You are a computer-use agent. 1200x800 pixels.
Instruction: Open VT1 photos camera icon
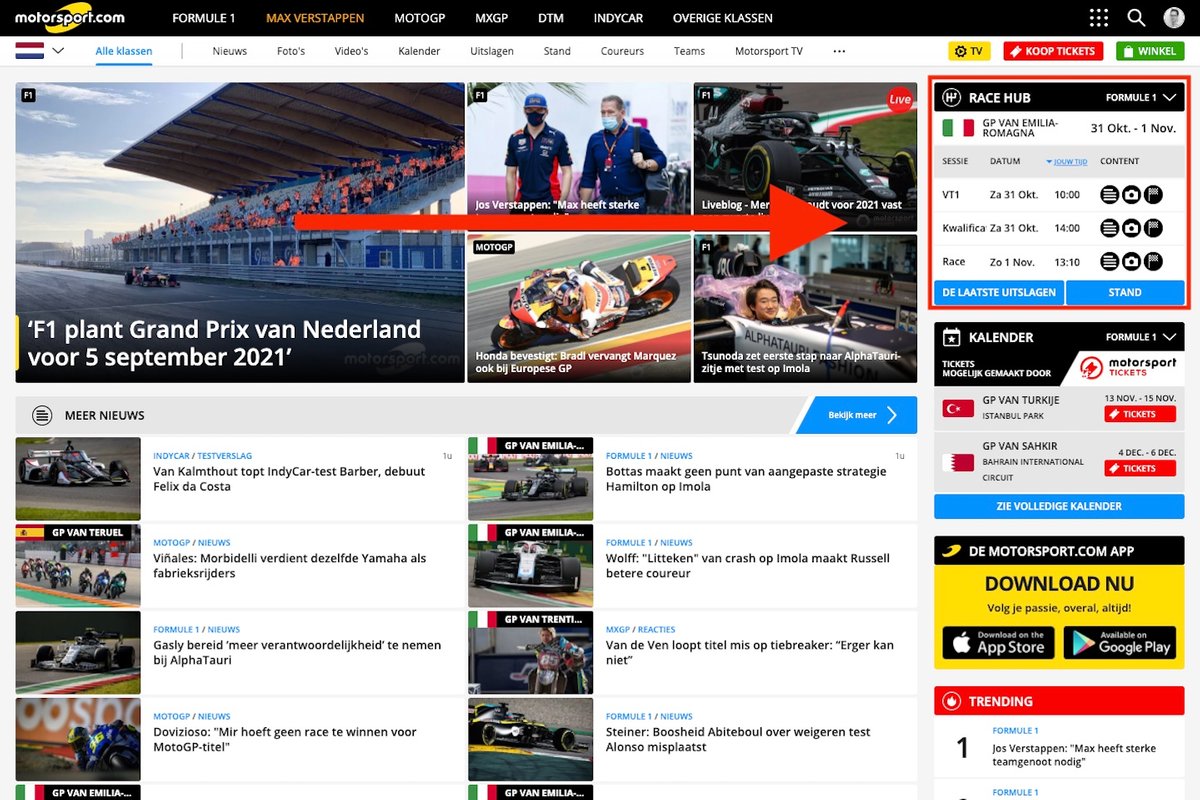(1131, 196)
